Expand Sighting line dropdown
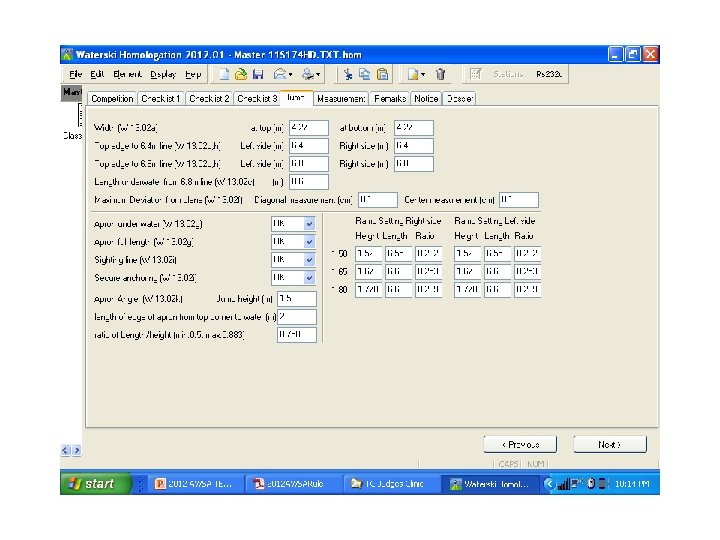The height and width of the screenshot is (540, 720). coord(309,259)
